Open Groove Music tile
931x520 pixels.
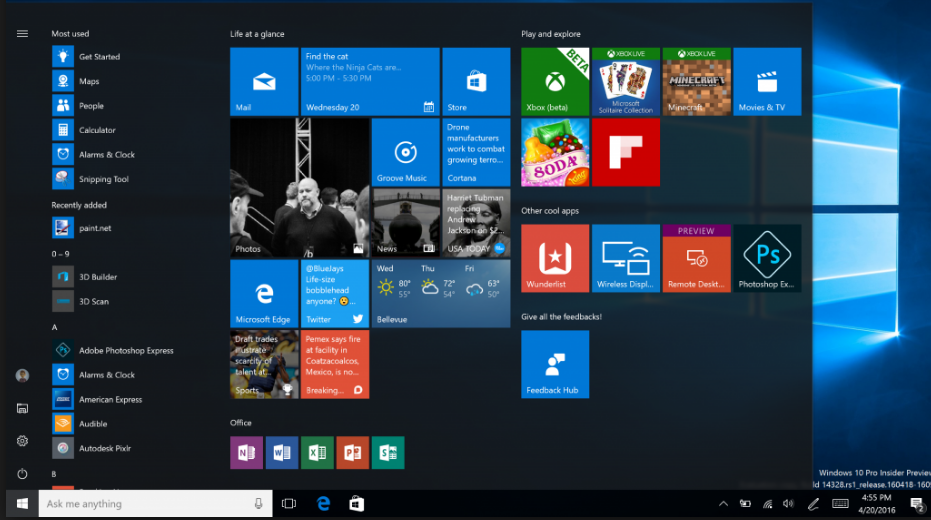pyautogui.click(x=406, y=152)
